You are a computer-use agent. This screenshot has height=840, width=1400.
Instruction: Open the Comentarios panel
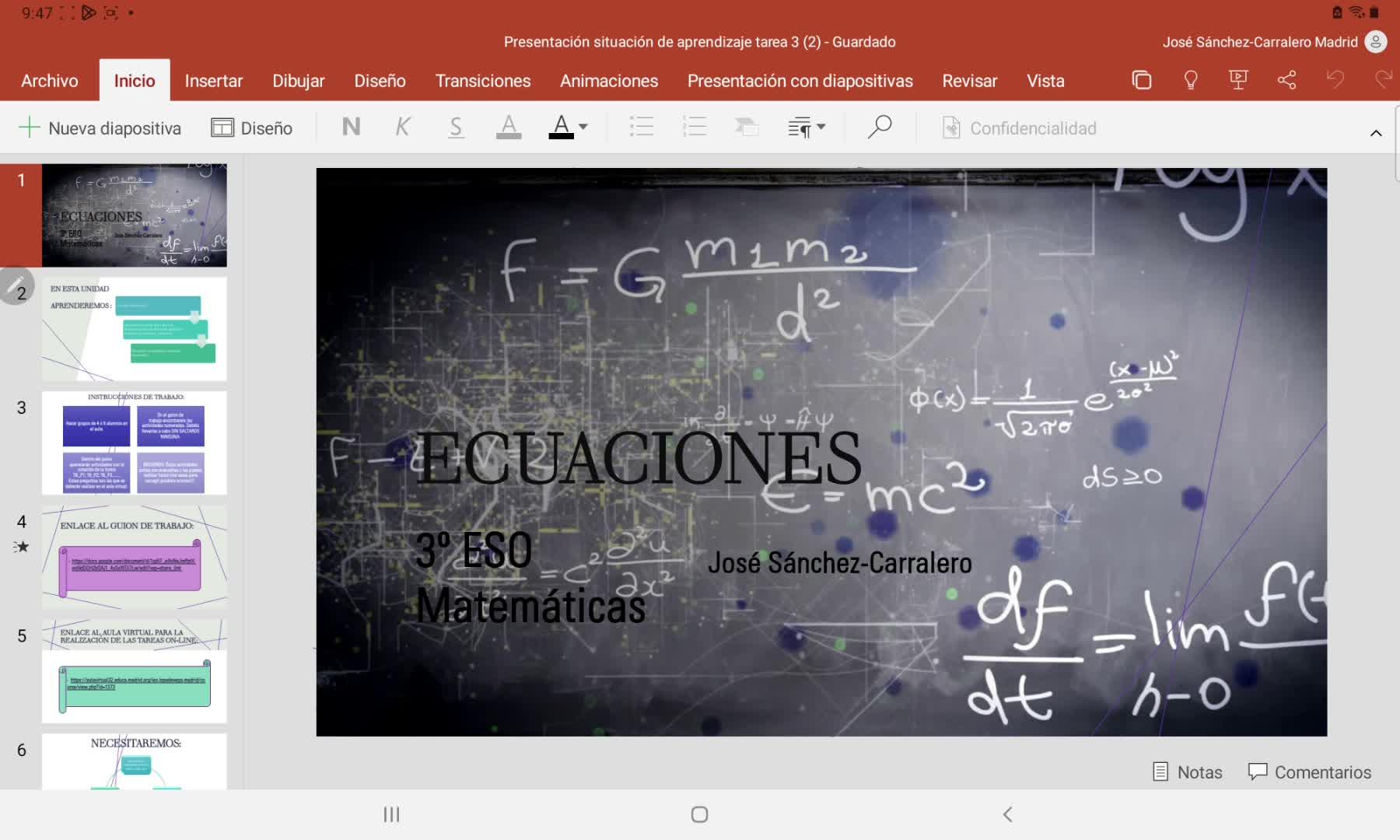click(x=1310, y=772)
